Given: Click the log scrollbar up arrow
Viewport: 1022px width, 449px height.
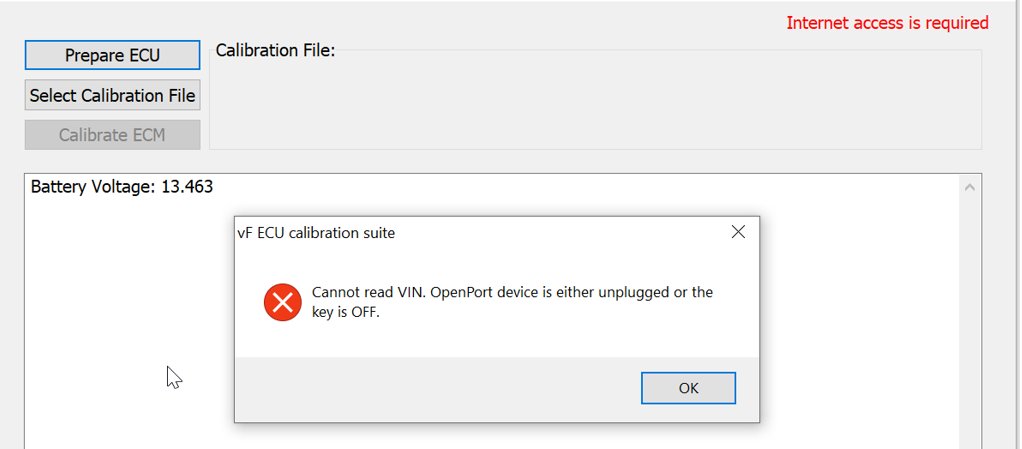Looking at the screenshot, I should (x=969, y=188).
